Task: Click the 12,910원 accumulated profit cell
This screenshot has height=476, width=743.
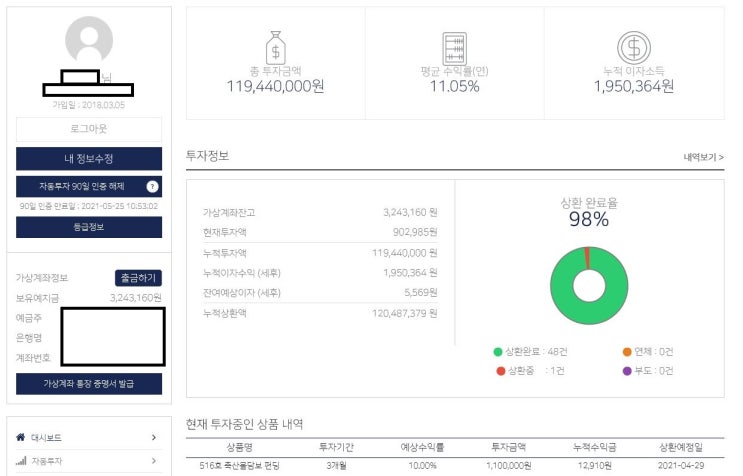Action: point(594,466)
